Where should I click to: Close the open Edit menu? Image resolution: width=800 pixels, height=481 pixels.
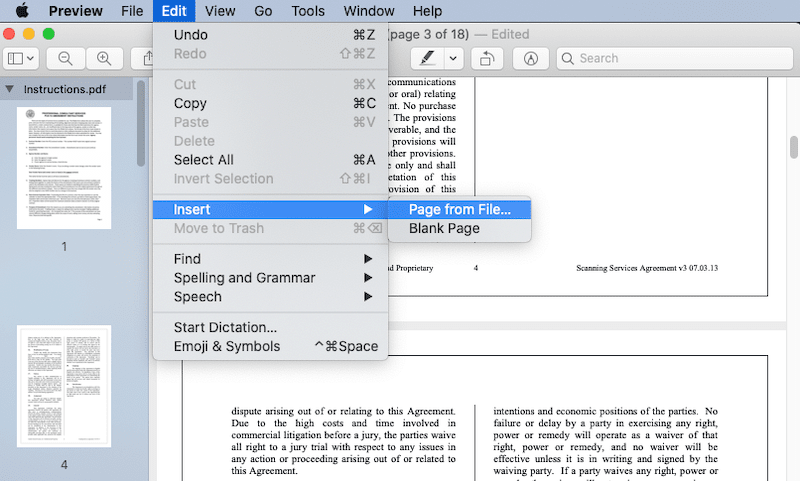point(174,11)
